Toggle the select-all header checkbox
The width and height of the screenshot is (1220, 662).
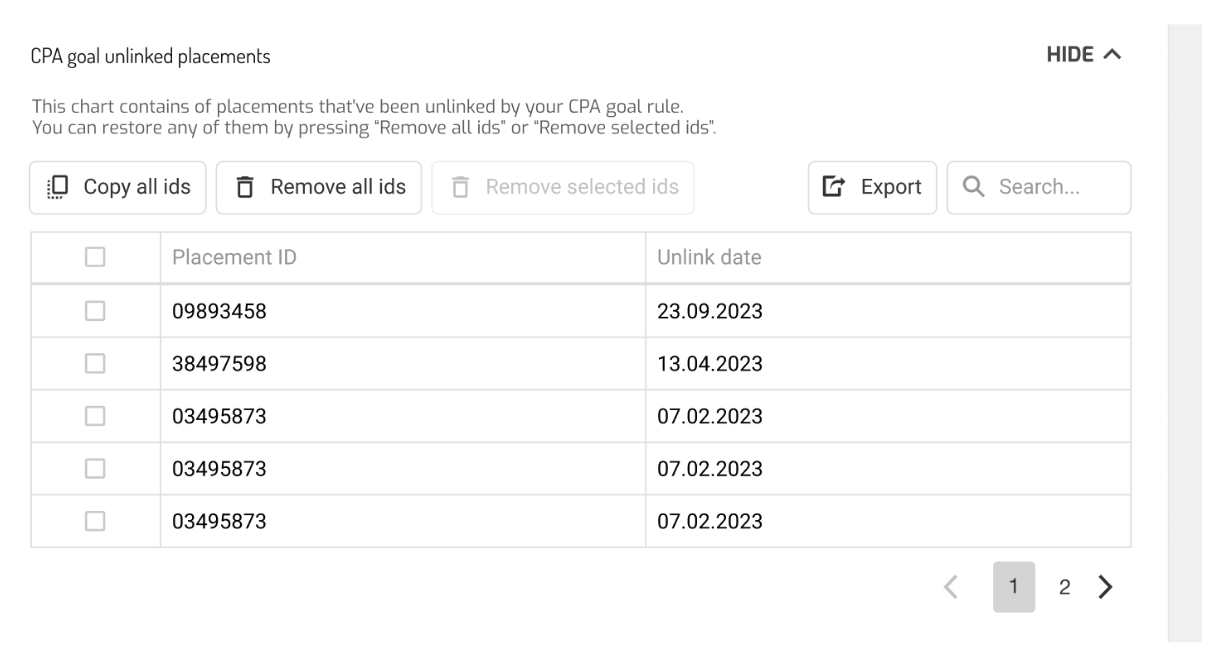[x=95, y=258]
